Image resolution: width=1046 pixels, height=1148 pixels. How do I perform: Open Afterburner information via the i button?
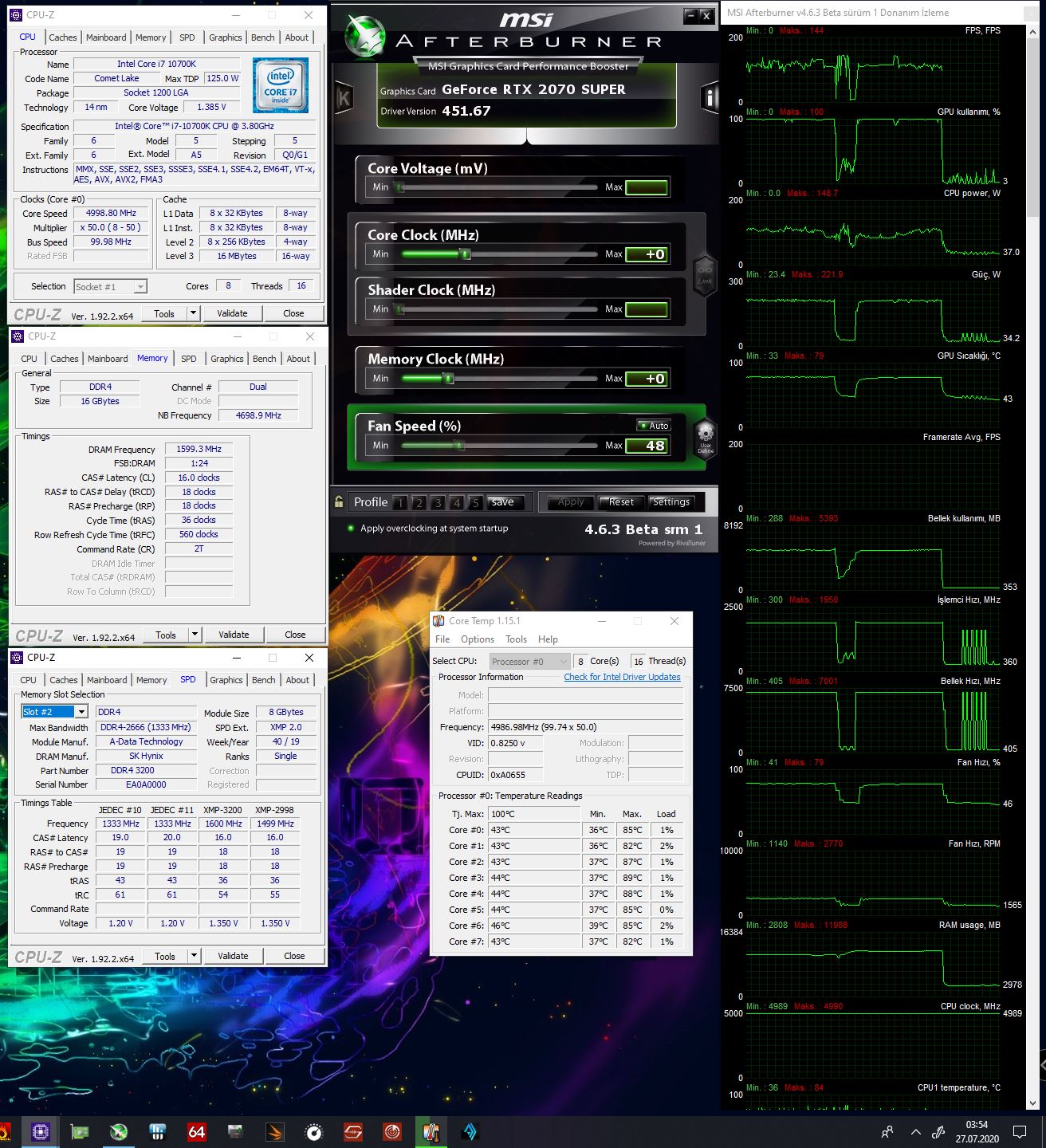click(709, 97)
